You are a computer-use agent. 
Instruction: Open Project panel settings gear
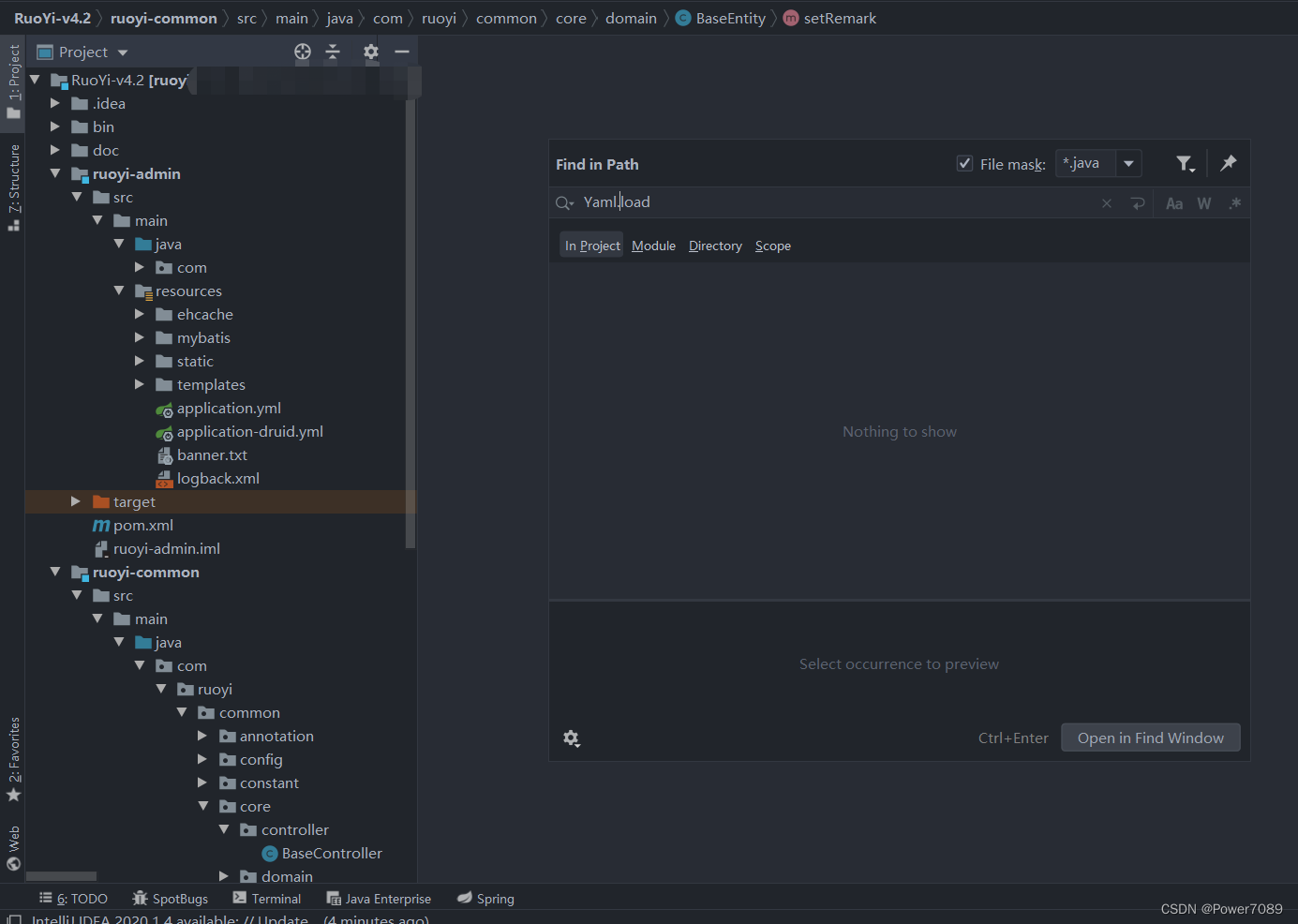coord(371,52)
